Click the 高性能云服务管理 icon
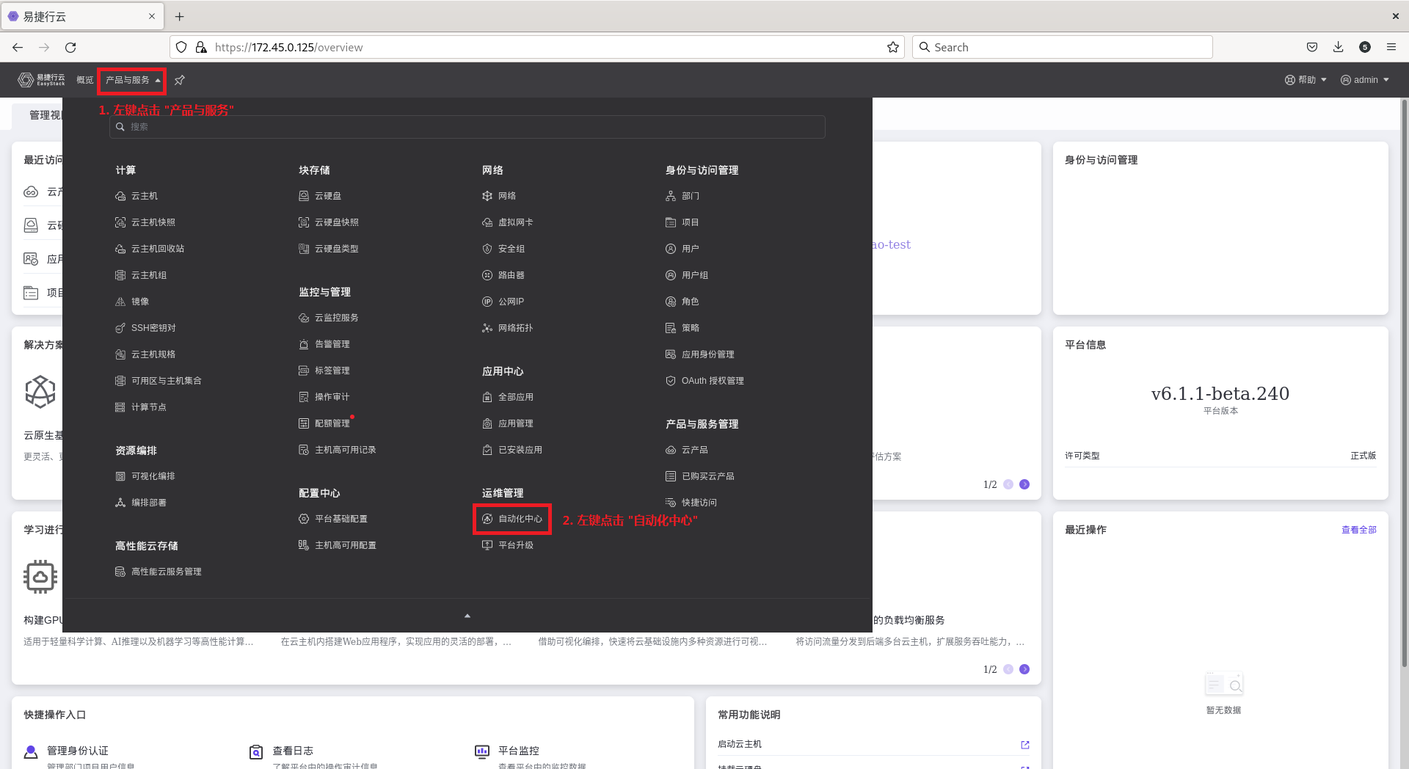 (x=121, y=572)
